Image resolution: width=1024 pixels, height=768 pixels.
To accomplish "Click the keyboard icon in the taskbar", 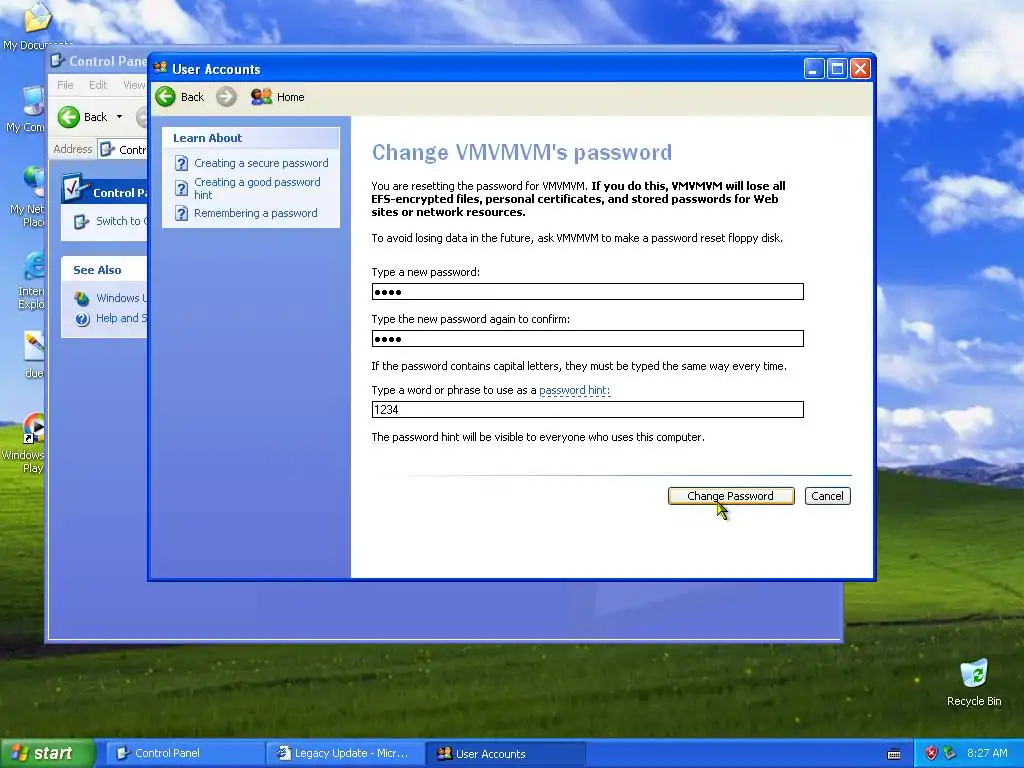I will [894, 754].
